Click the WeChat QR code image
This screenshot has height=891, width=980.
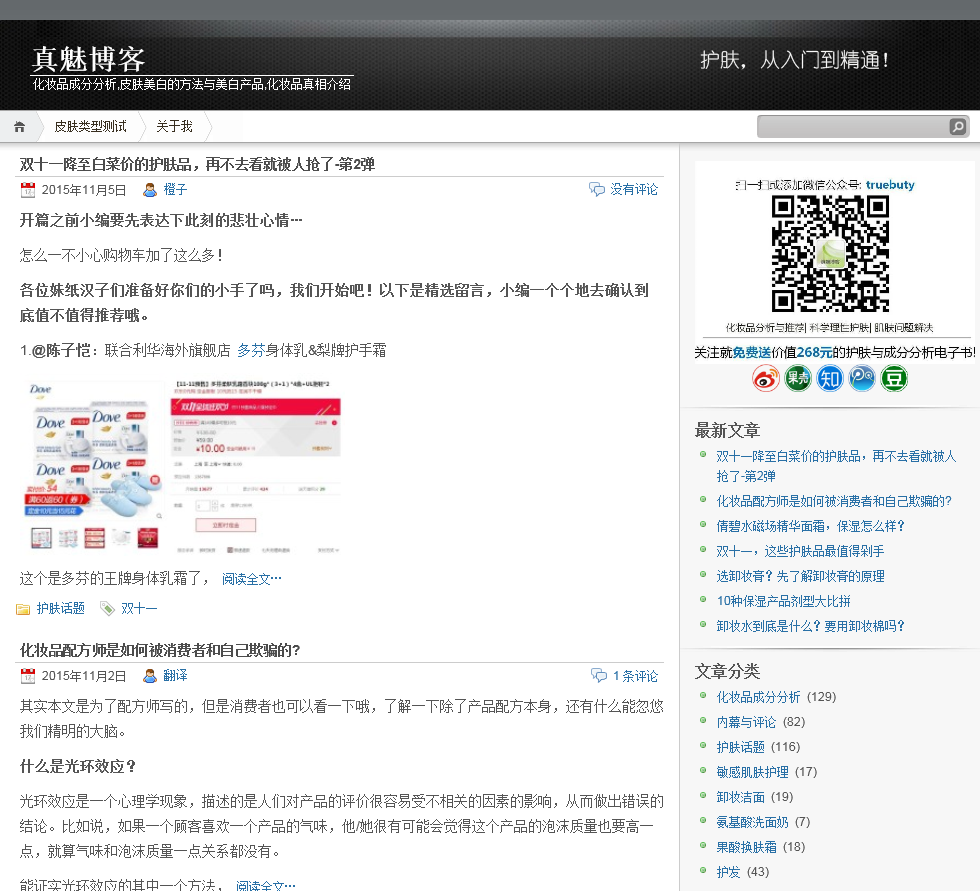click(830, 253)
